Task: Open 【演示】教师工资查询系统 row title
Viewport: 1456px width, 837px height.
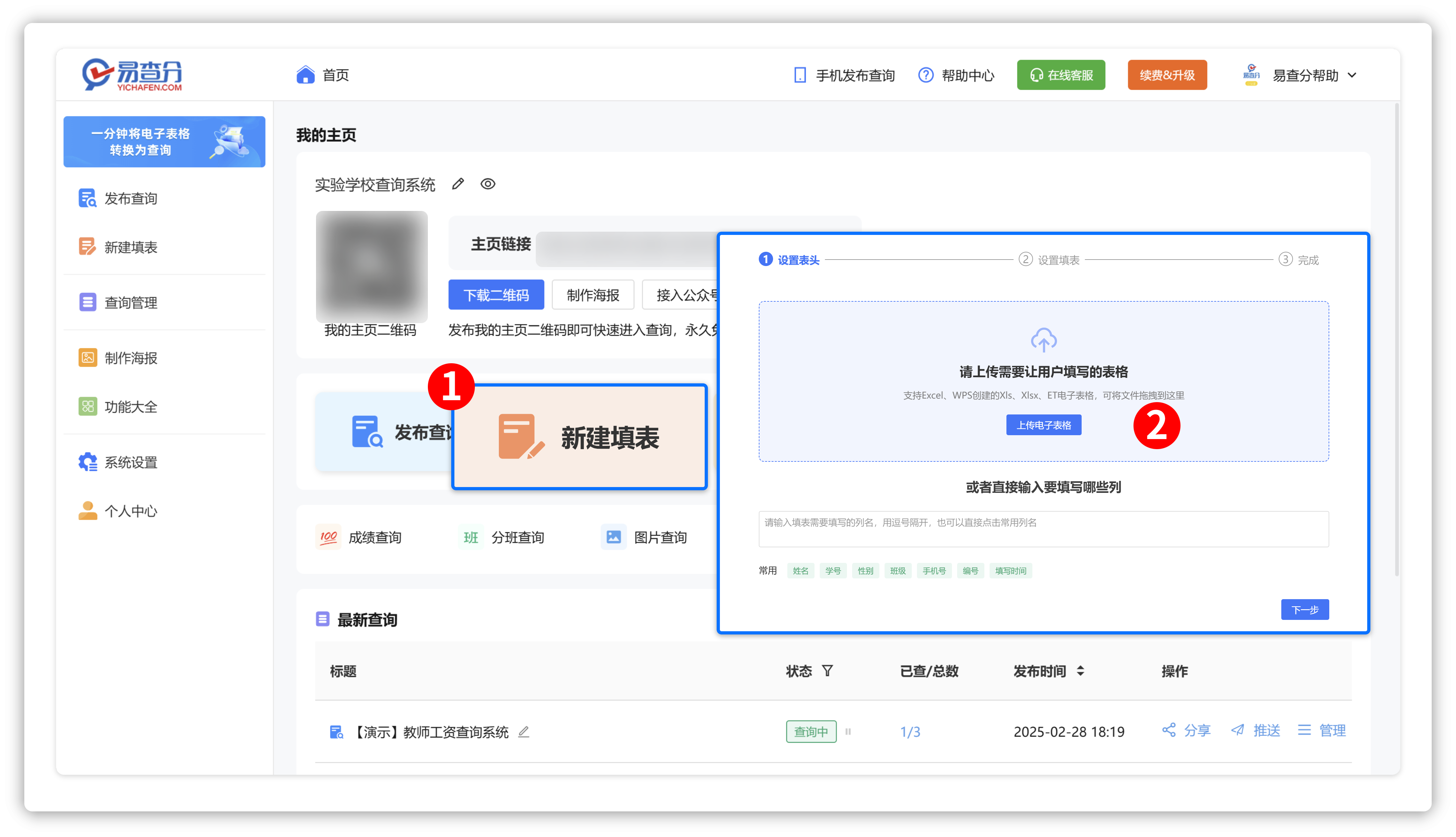Action: pyautogui.click(x=429, y=732)
